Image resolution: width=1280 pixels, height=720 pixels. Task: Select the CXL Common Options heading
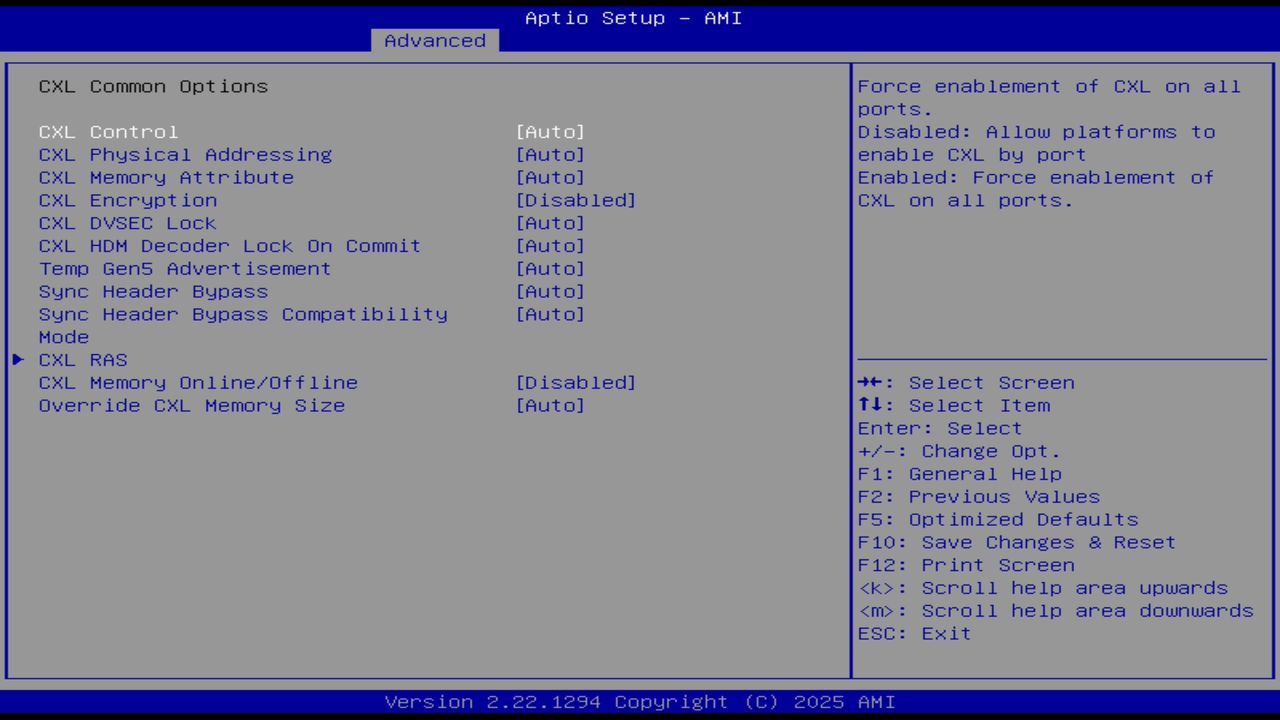pos(153,86)
